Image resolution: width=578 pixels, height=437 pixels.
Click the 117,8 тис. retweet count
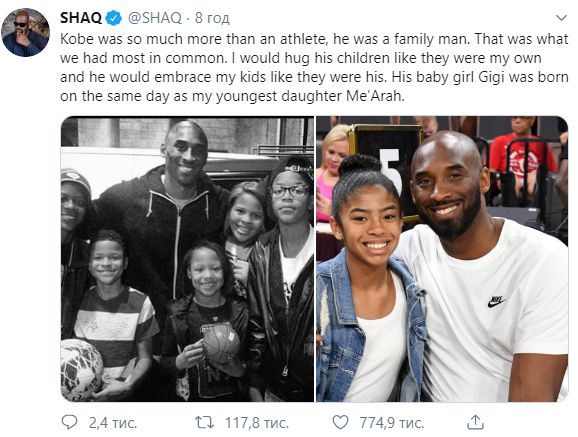tap(257, 423)
